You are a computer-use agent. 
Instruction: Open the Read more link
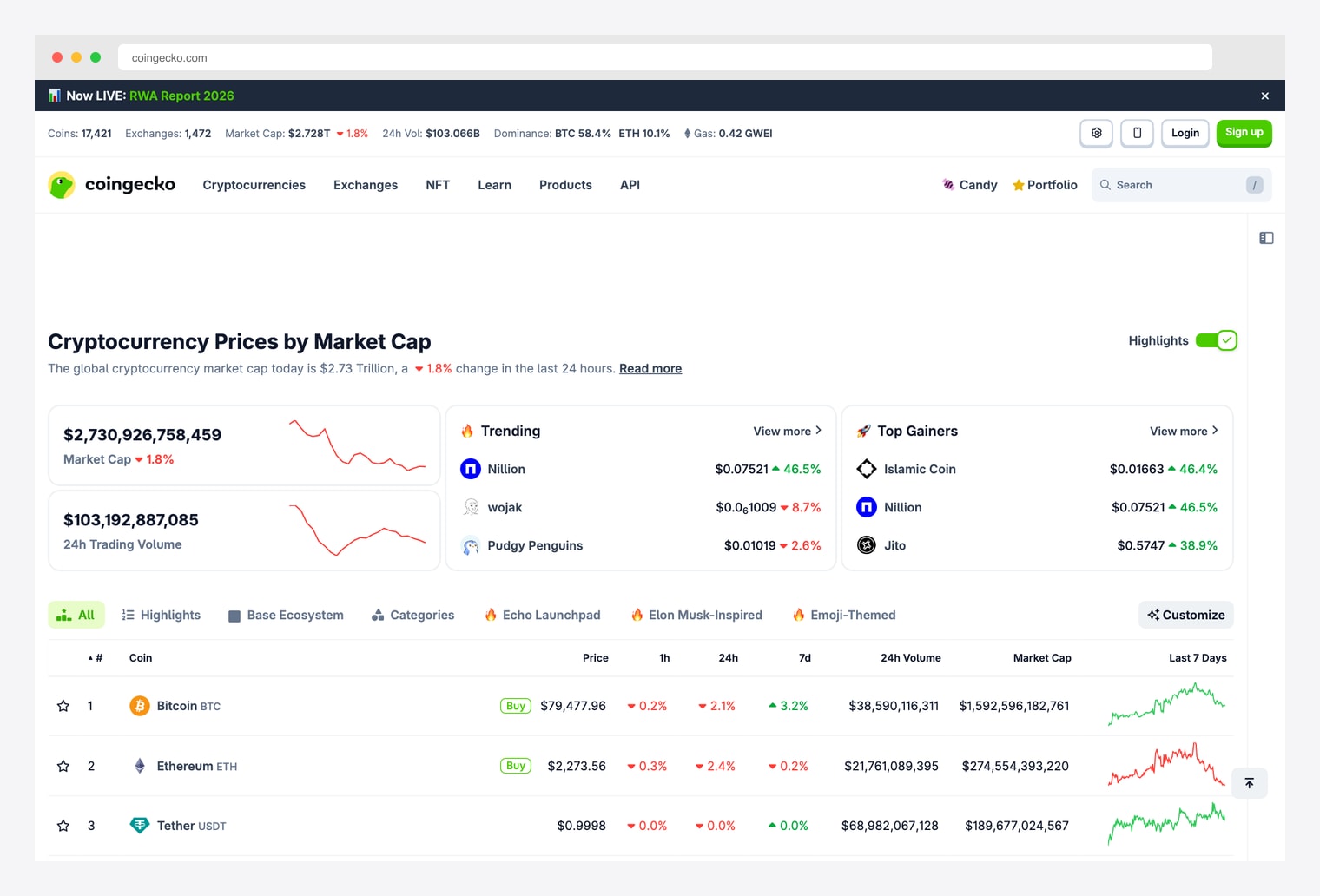[x=650, y=368]
